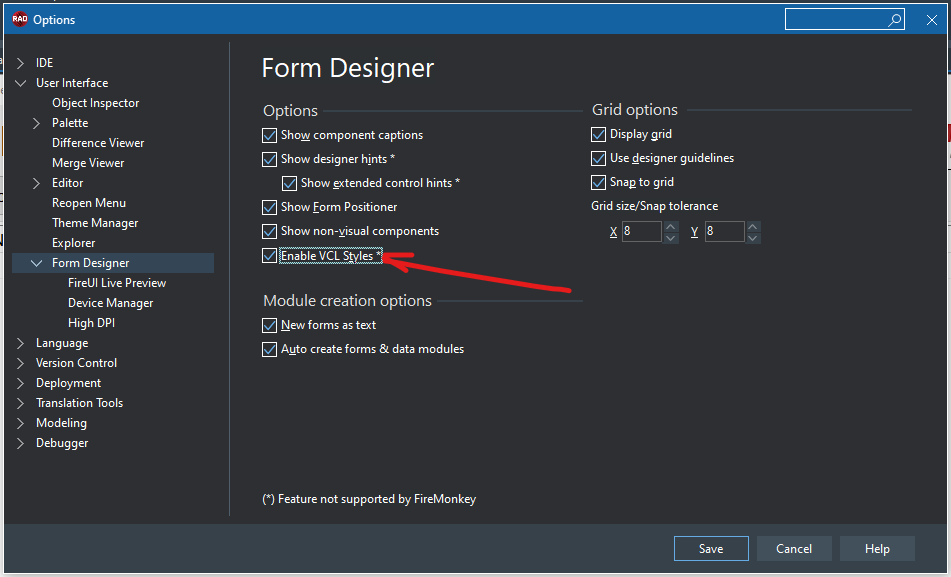Expand the IDE tree node
Viewport: 951px width, 577px height.
[21, 63]
